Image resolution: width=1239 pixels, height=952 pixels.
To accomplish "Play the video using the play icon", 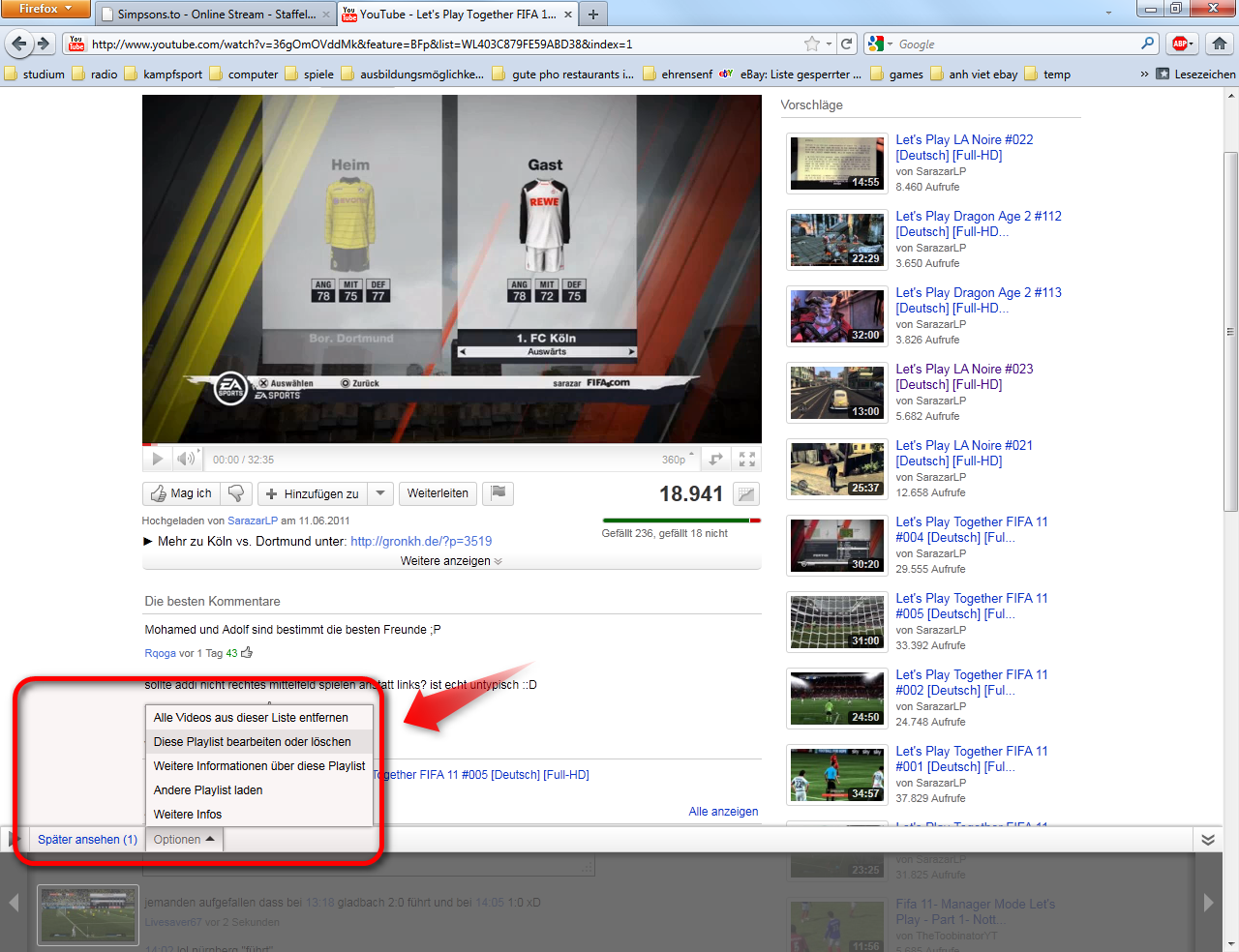I will tap(157, 459).
